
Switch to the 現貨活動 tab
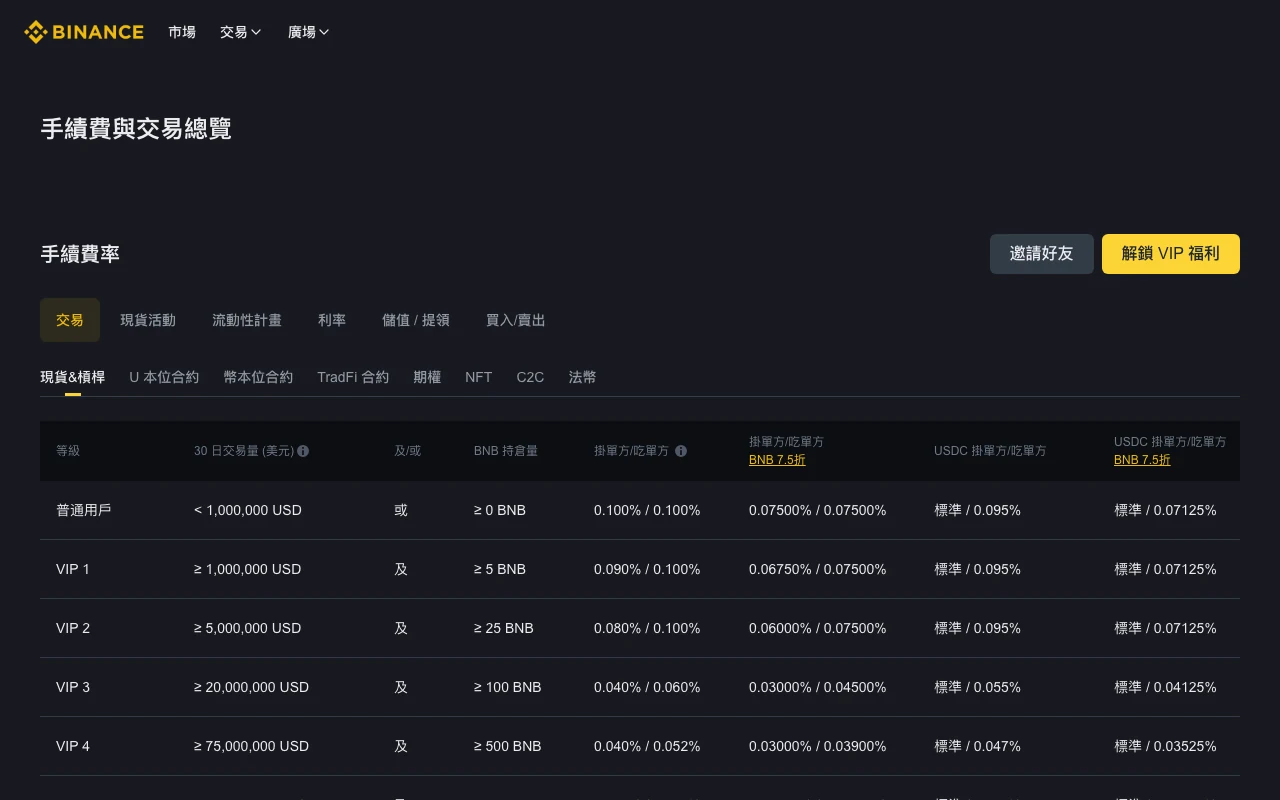148,320
